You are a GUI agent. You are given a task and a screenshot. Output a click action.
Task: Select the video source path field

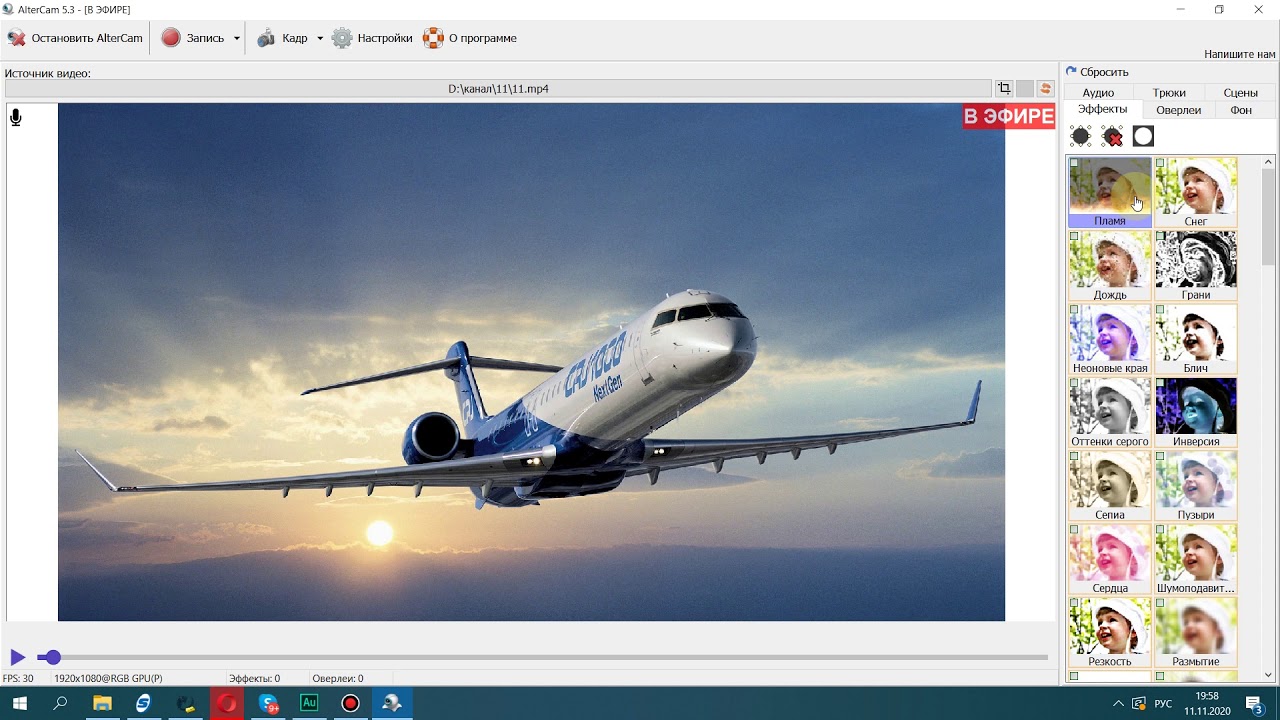tap(498, 89)
